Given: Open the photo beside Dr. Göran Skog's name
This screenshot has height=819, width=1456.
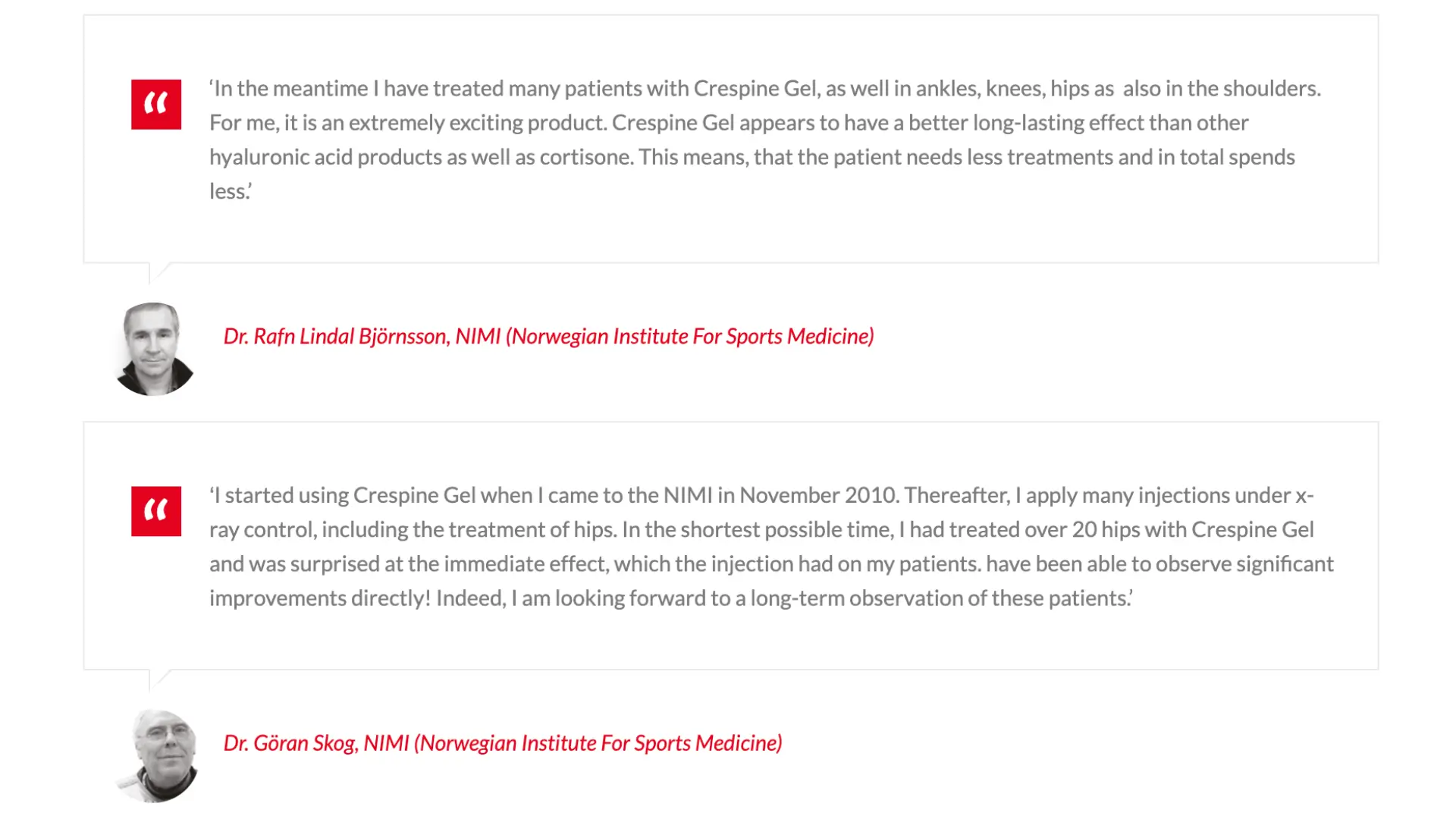Looking at the screenshot, I should [157, 755].
